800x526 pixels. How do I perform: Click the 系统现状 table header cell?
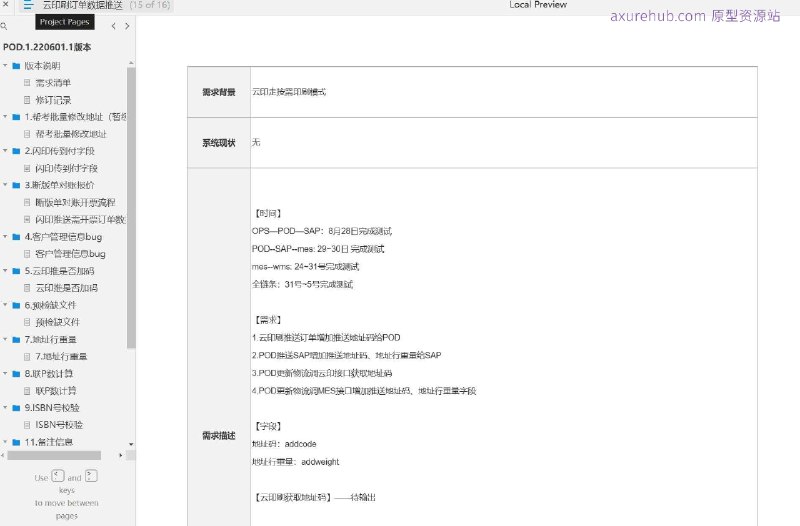click(219, 142)
